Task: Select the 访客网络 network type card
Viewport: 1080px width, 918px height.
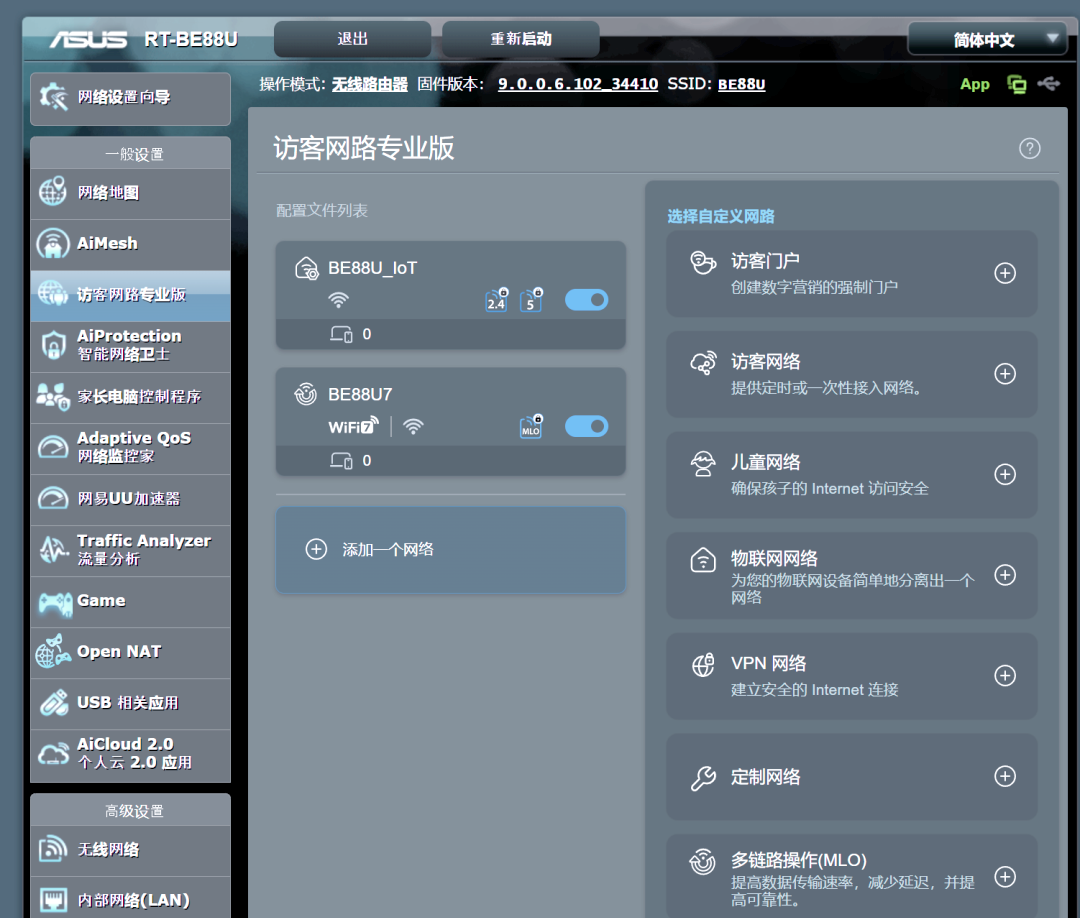Action: pos(851,374)
